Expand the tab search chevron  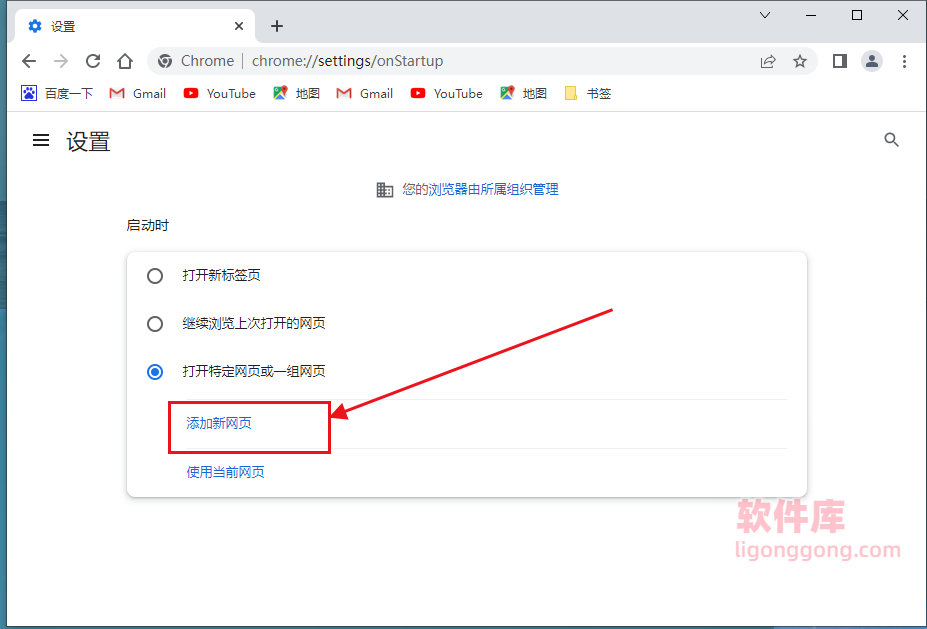(765, 15)
